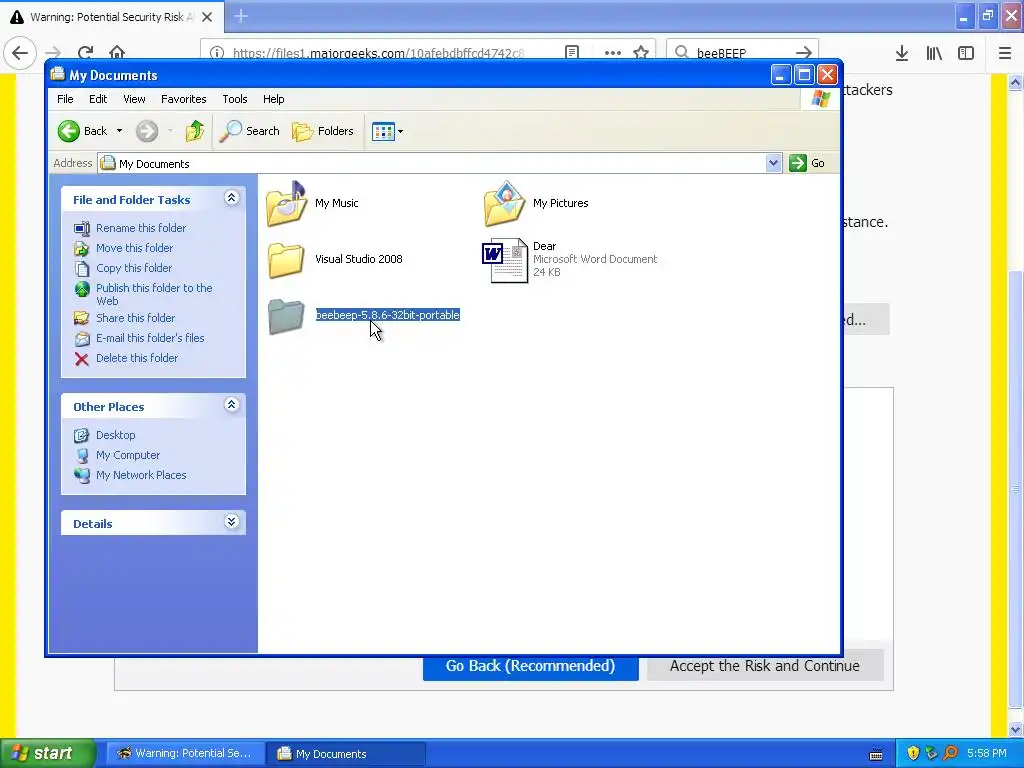Click Firefox back arrow button

click(x=20, y=52)
